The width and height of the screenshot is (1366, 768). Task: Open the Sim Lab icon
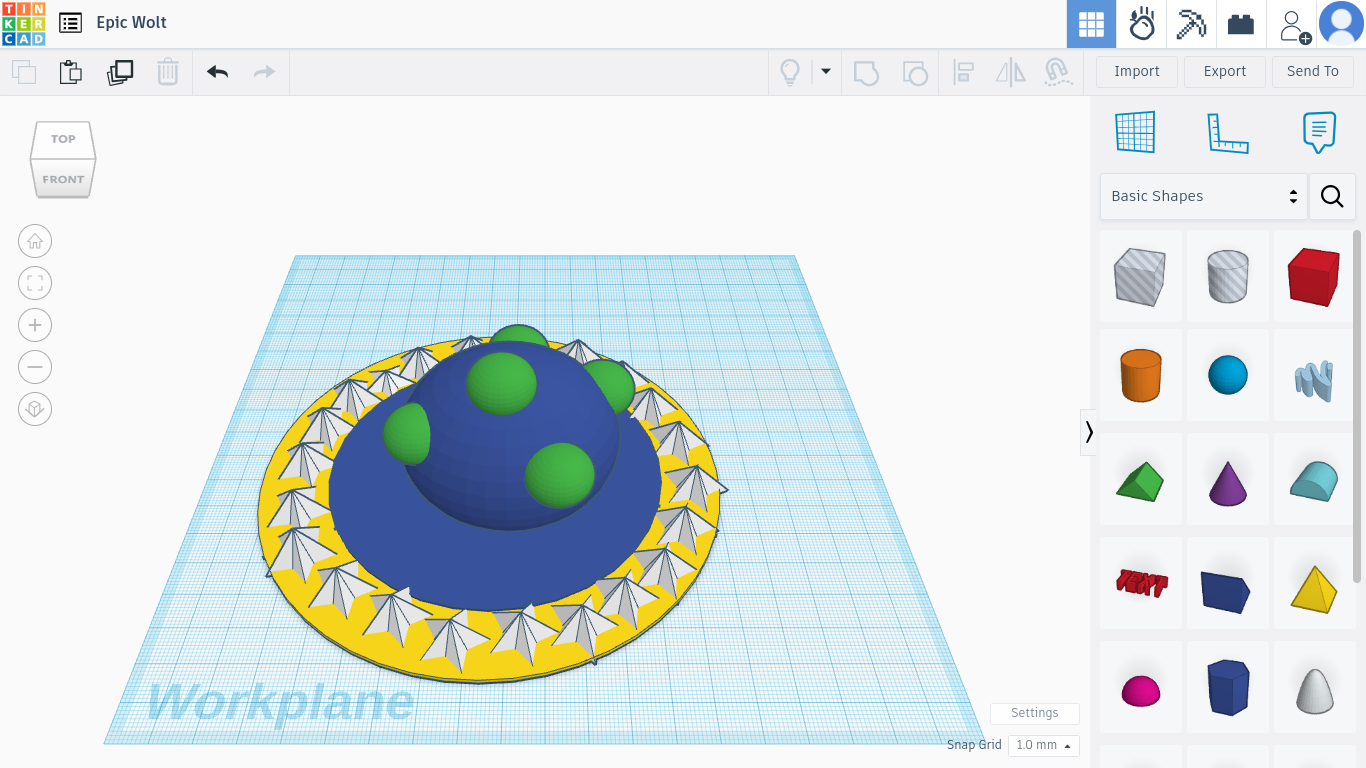pyautogui.click(x=1142, y=24)
